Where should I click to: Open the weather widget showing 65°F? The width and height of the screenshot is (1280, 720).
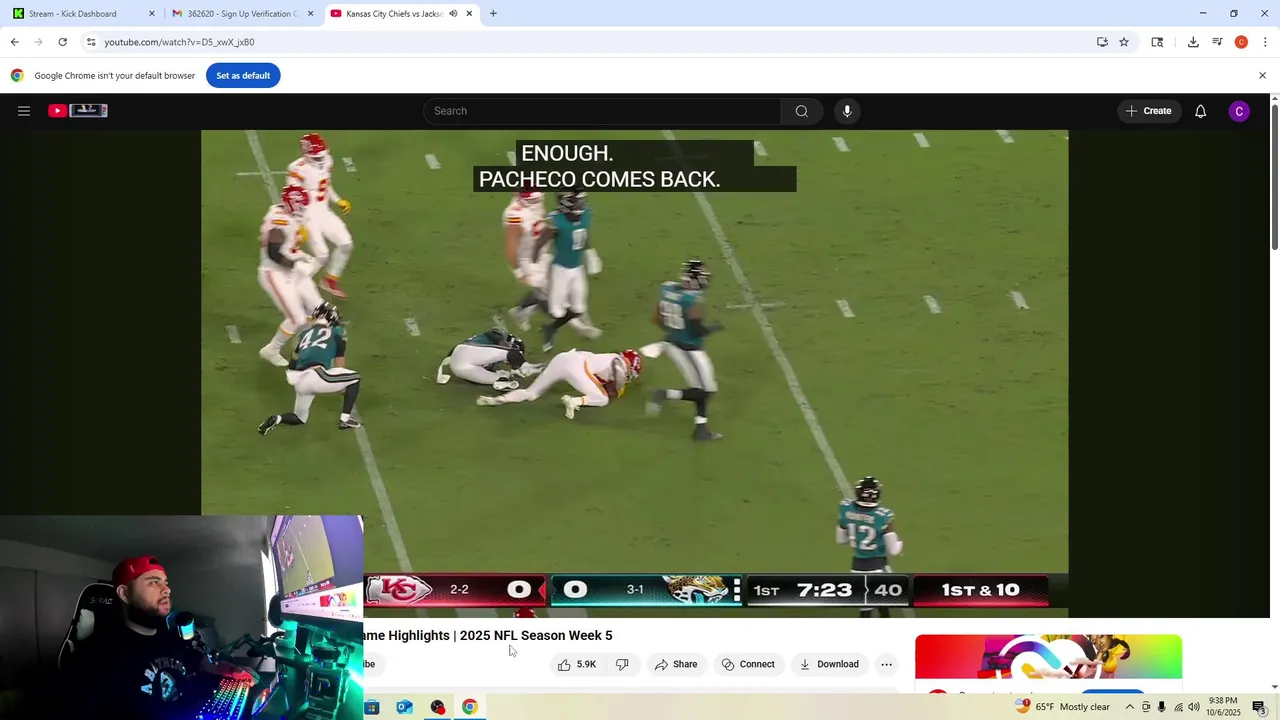[x=1062, y=707]
